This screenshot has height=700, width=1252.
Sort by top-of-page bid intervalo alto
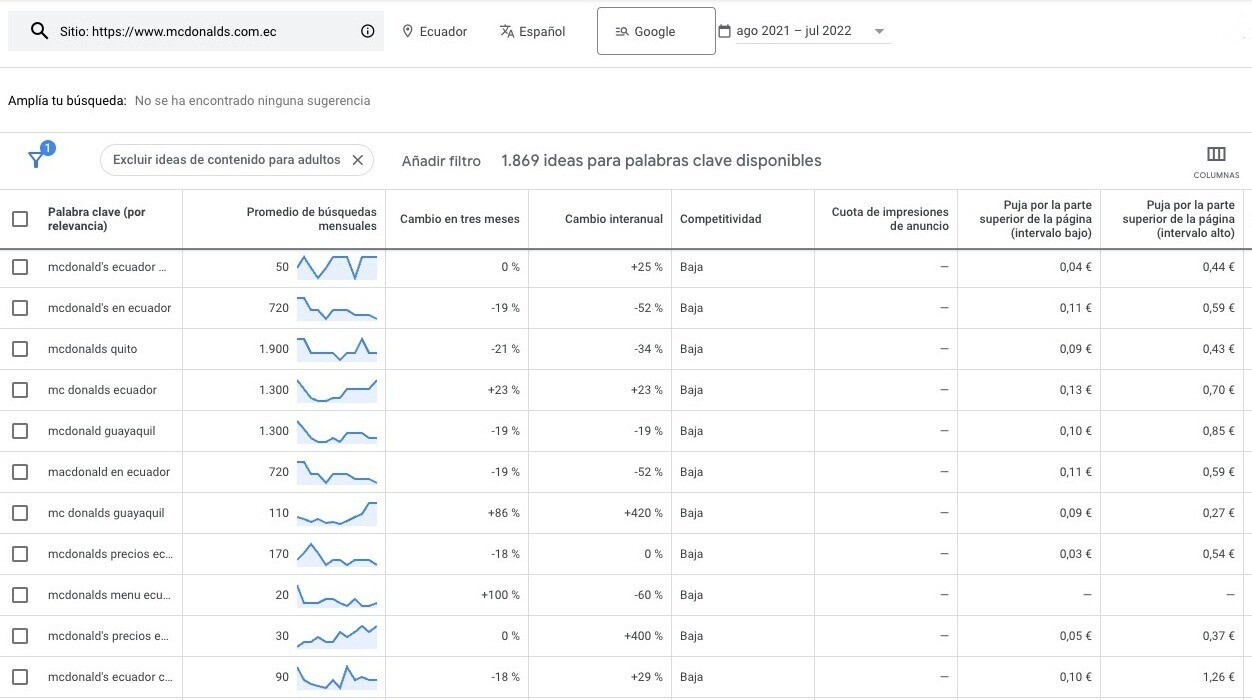point(1179,219)
